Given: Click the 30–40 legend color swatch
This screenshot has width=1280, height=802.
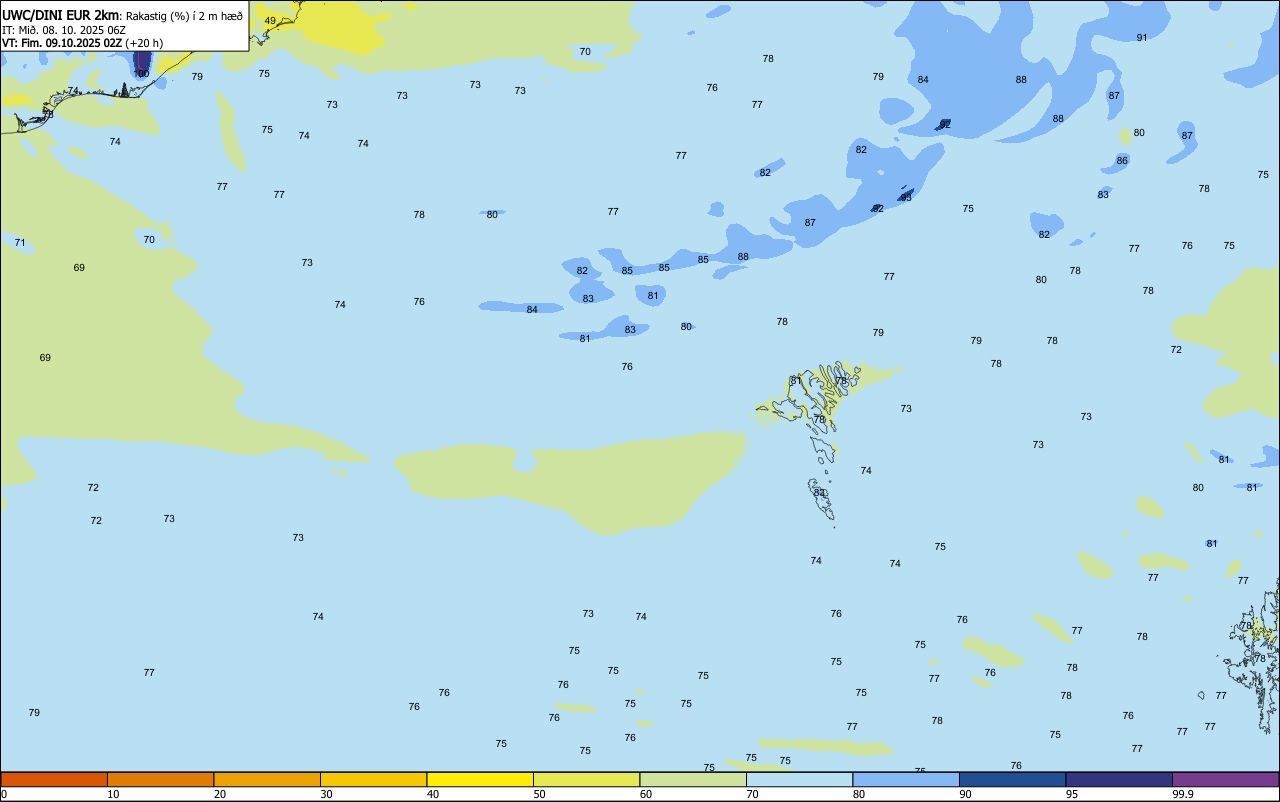Looking at the screenshot, I should 373,779.
